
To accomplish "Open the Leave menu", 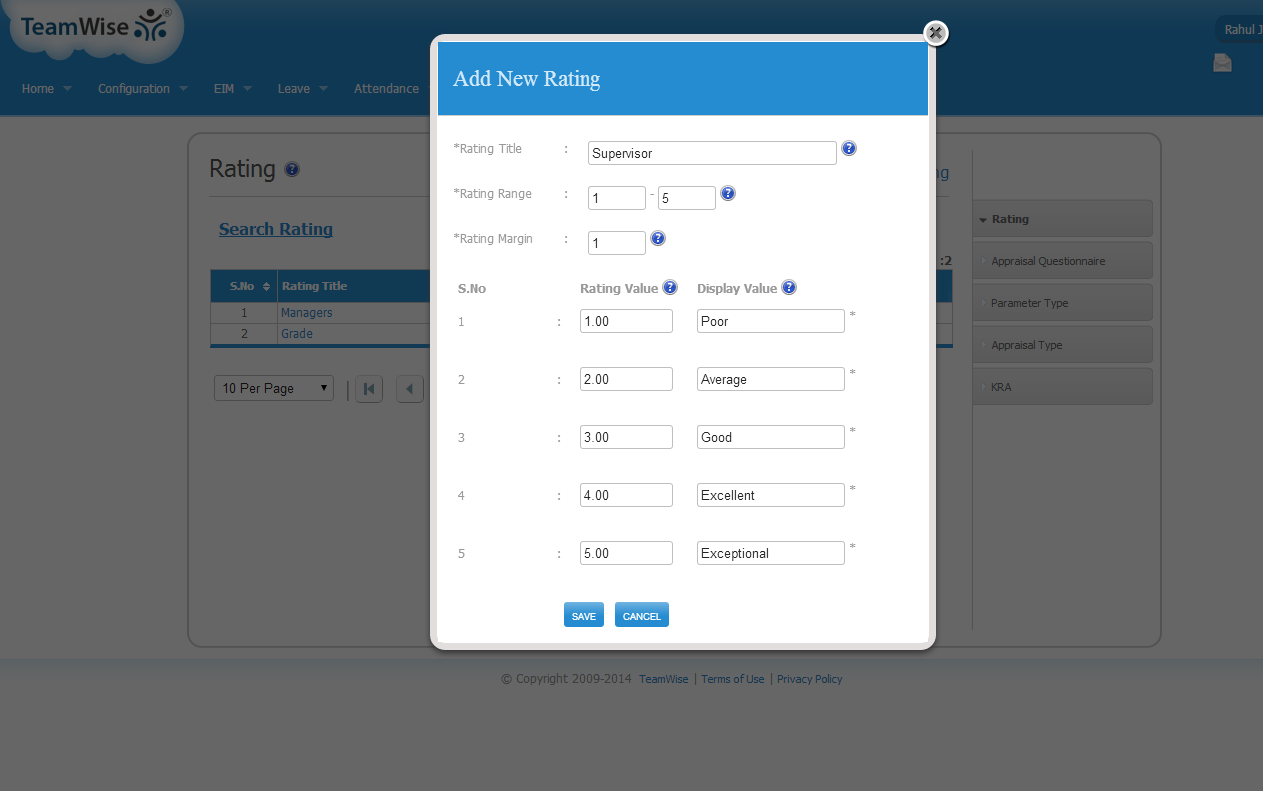I will (302, 89).
